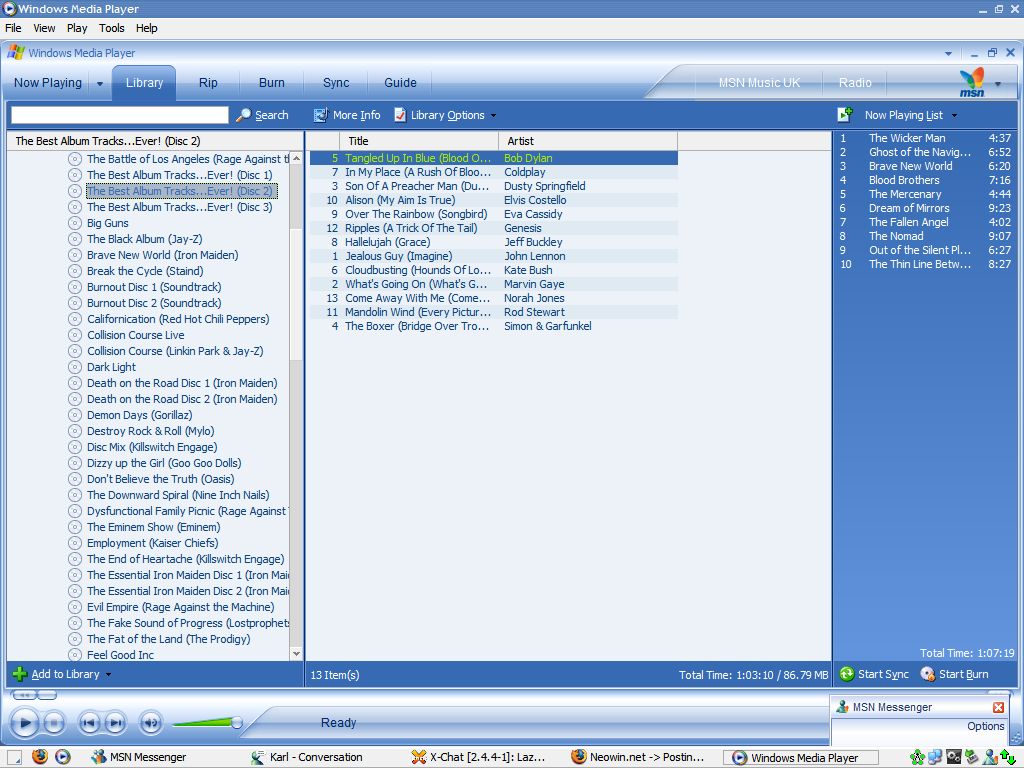The height and width of the screenshot is (768, 1024).
Task: Select Hallelujah (Grace) track row
Action: (x=494, y=242)
